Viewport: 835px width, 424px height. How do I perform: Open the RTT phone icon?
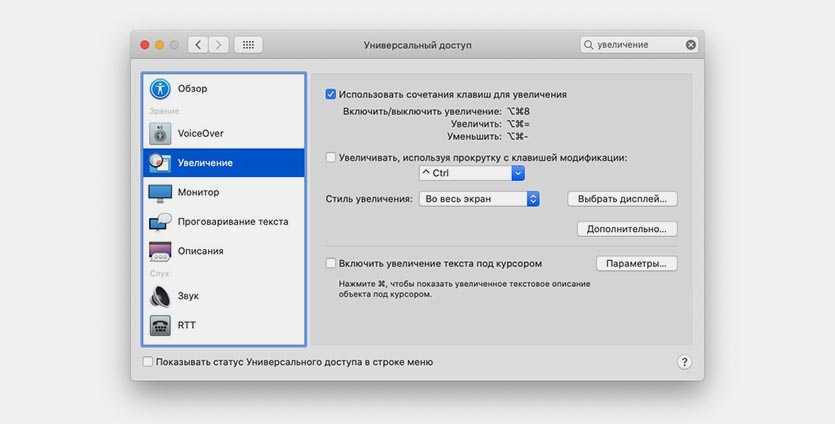[161, 325]
